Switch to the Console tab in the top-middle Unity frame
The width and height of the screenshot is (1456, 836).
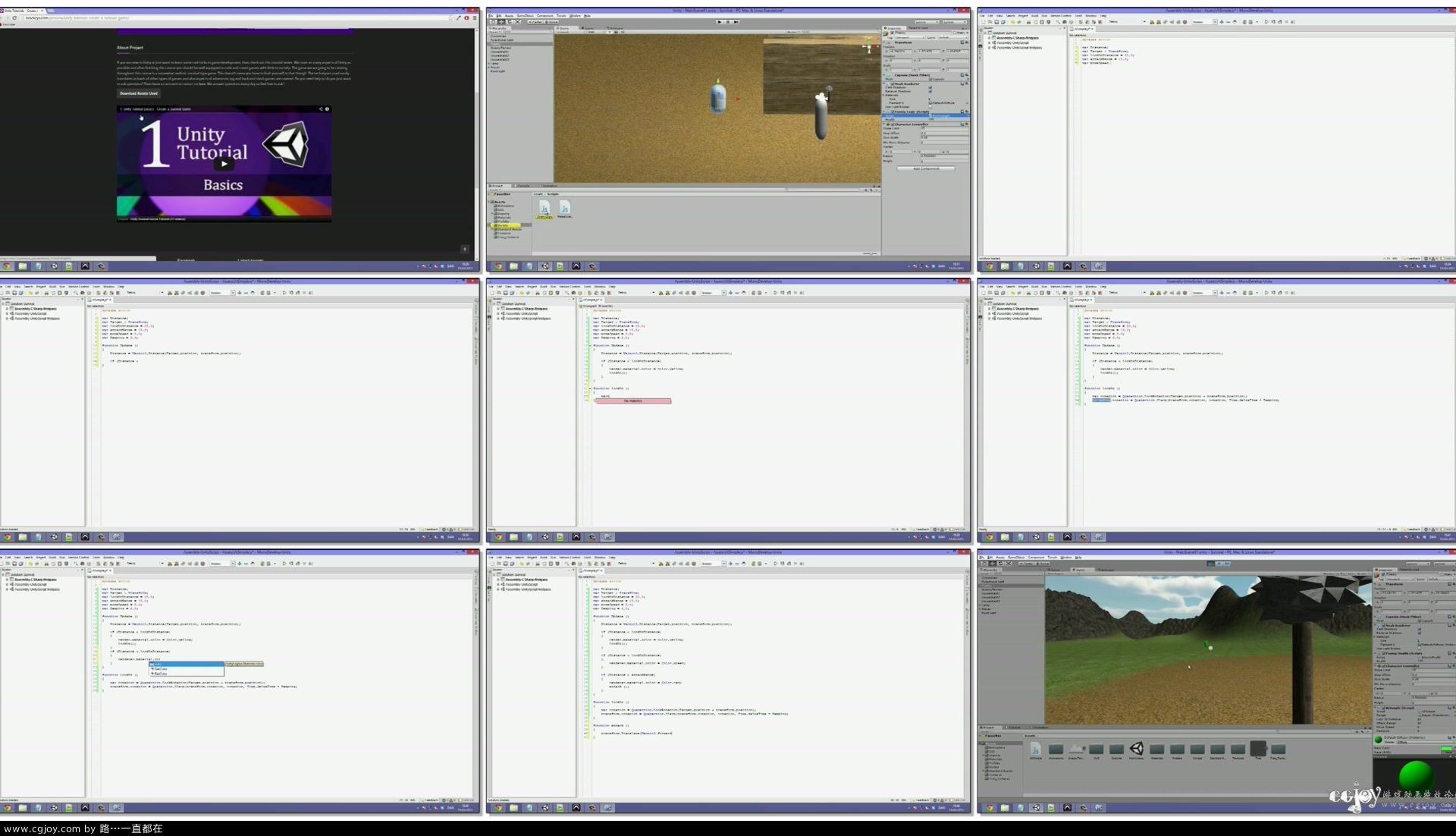(x=523, y=186)
